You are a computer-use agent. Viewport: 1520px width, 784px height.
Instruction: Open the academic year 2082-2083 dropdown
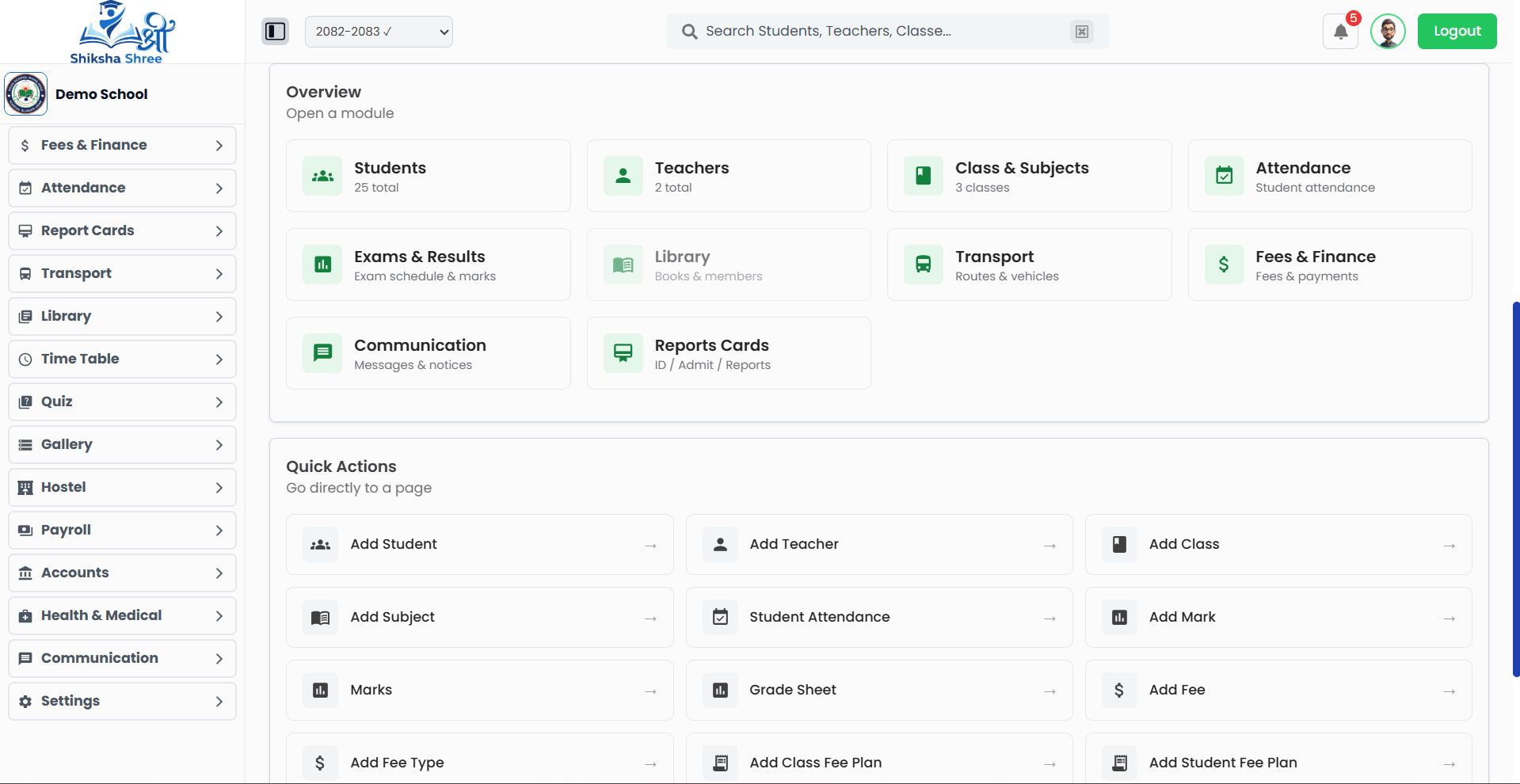[379, 32]
